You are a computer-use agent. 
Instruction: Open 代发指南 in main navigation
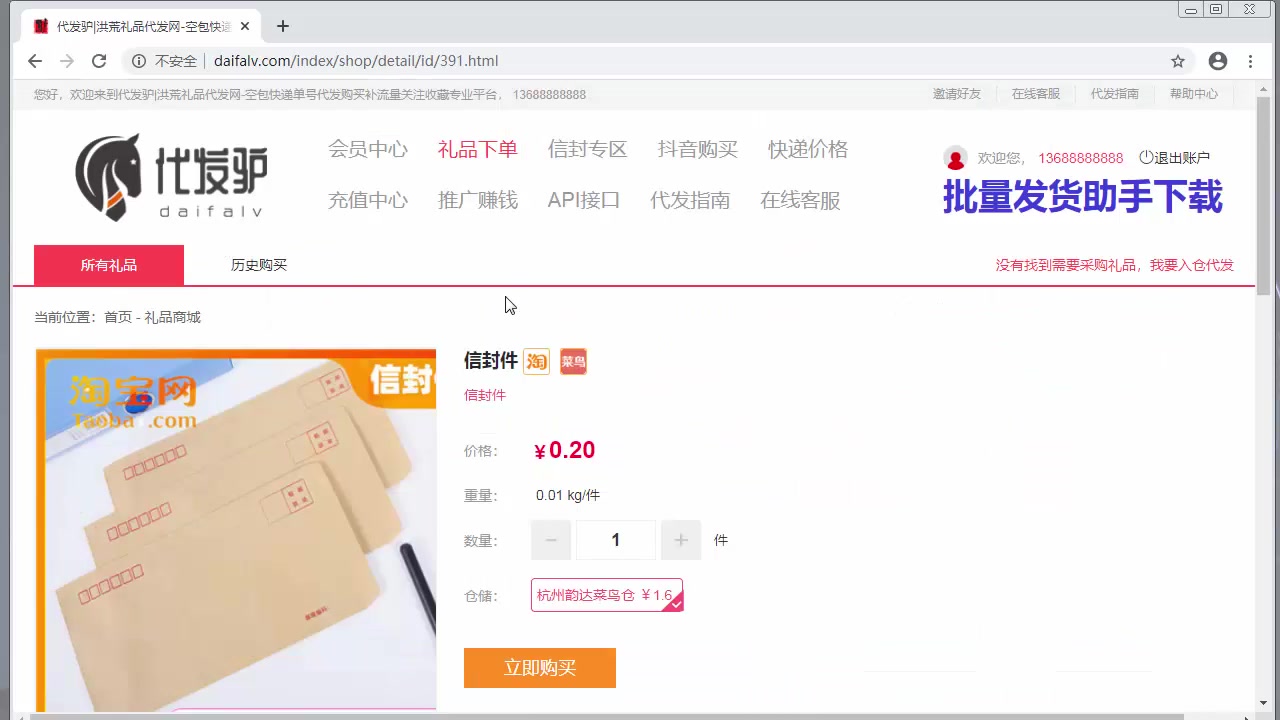tap(690, 200)
